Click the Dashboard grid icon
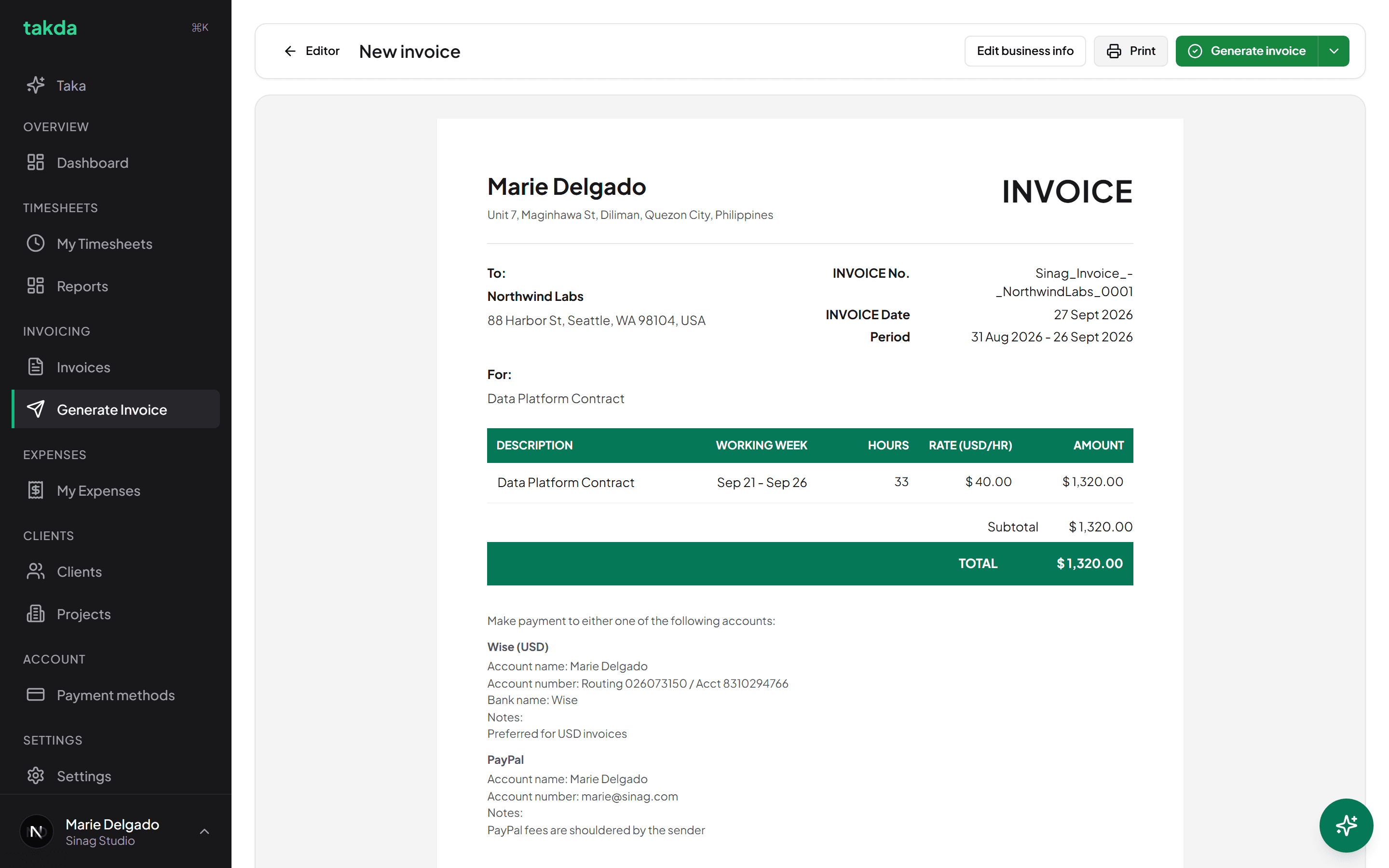The width and height of the screenshot is (1389, 868). click(x=36, y=163)
